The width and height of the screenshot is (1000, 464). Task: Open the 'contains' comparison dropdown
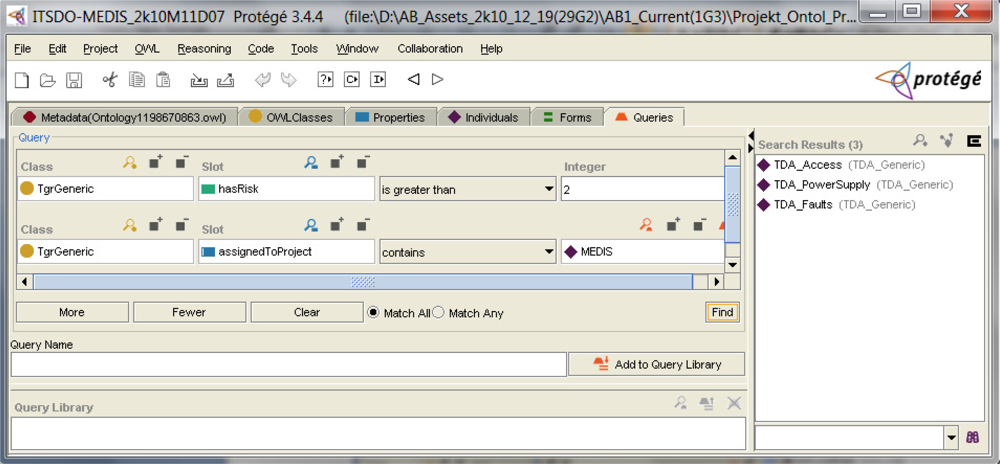(x=548, y=252)
